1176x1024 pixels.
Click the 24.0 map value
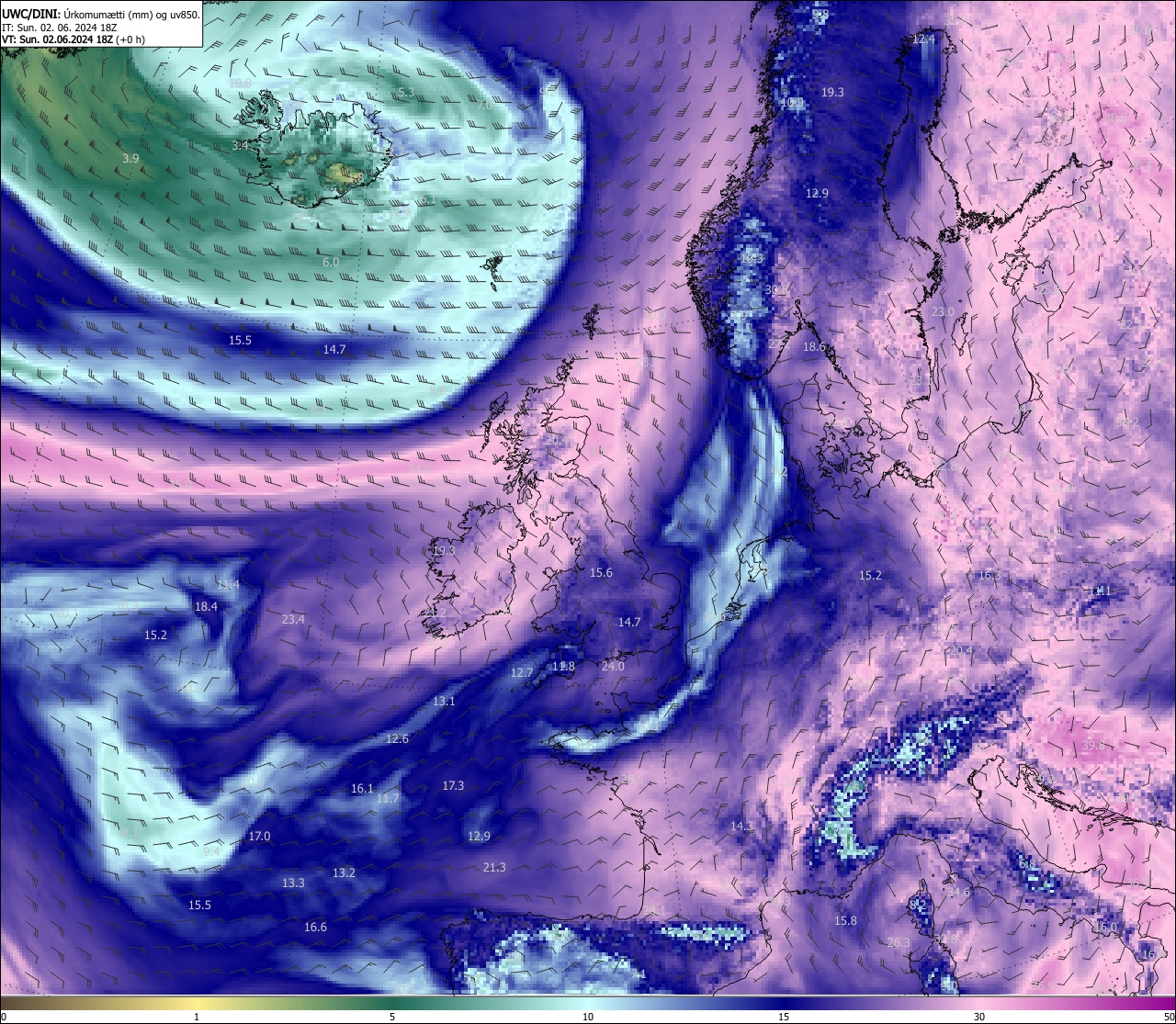[613, 667]
